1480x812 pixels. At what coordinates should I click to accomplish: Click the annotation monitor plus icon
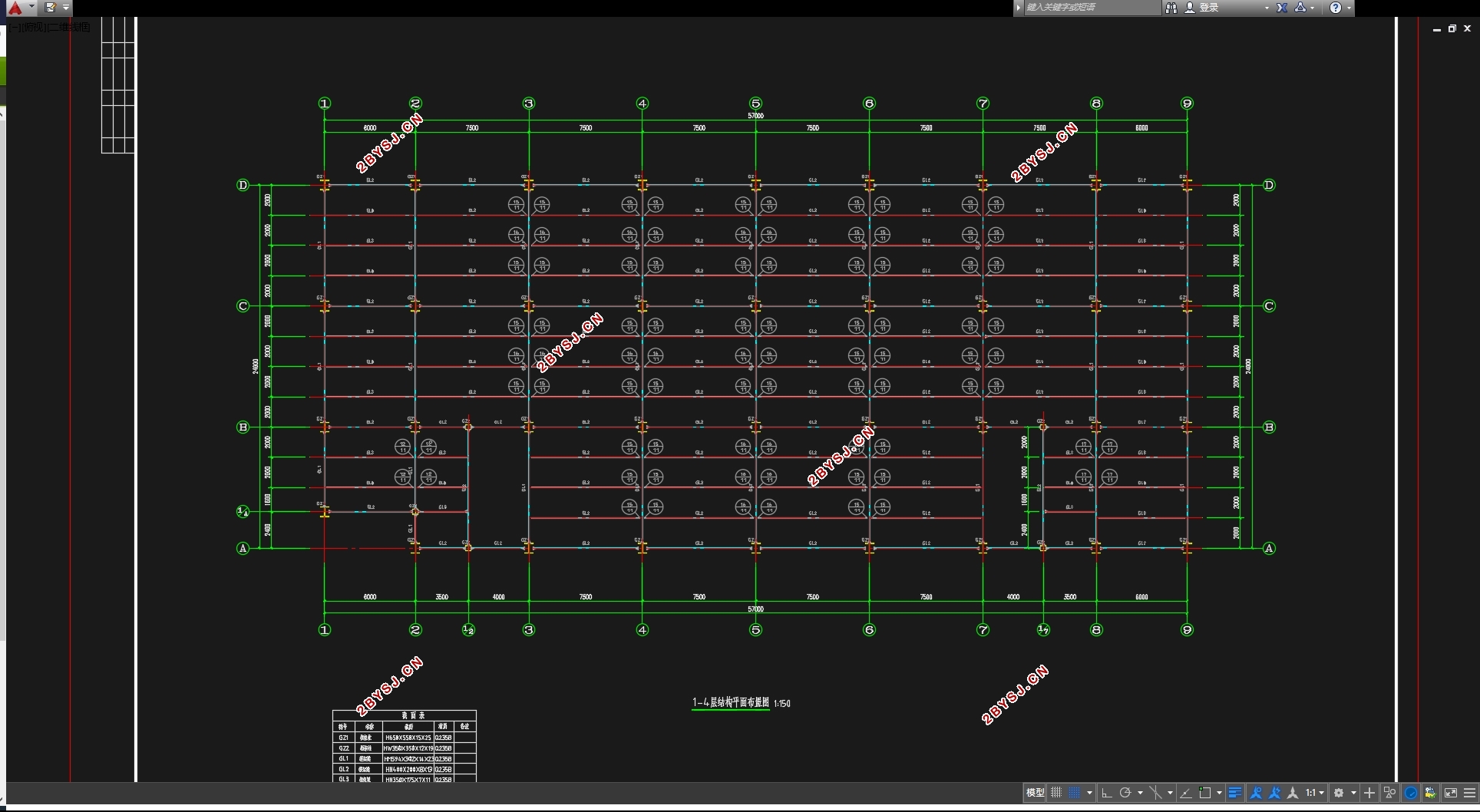pos(1369,793)
